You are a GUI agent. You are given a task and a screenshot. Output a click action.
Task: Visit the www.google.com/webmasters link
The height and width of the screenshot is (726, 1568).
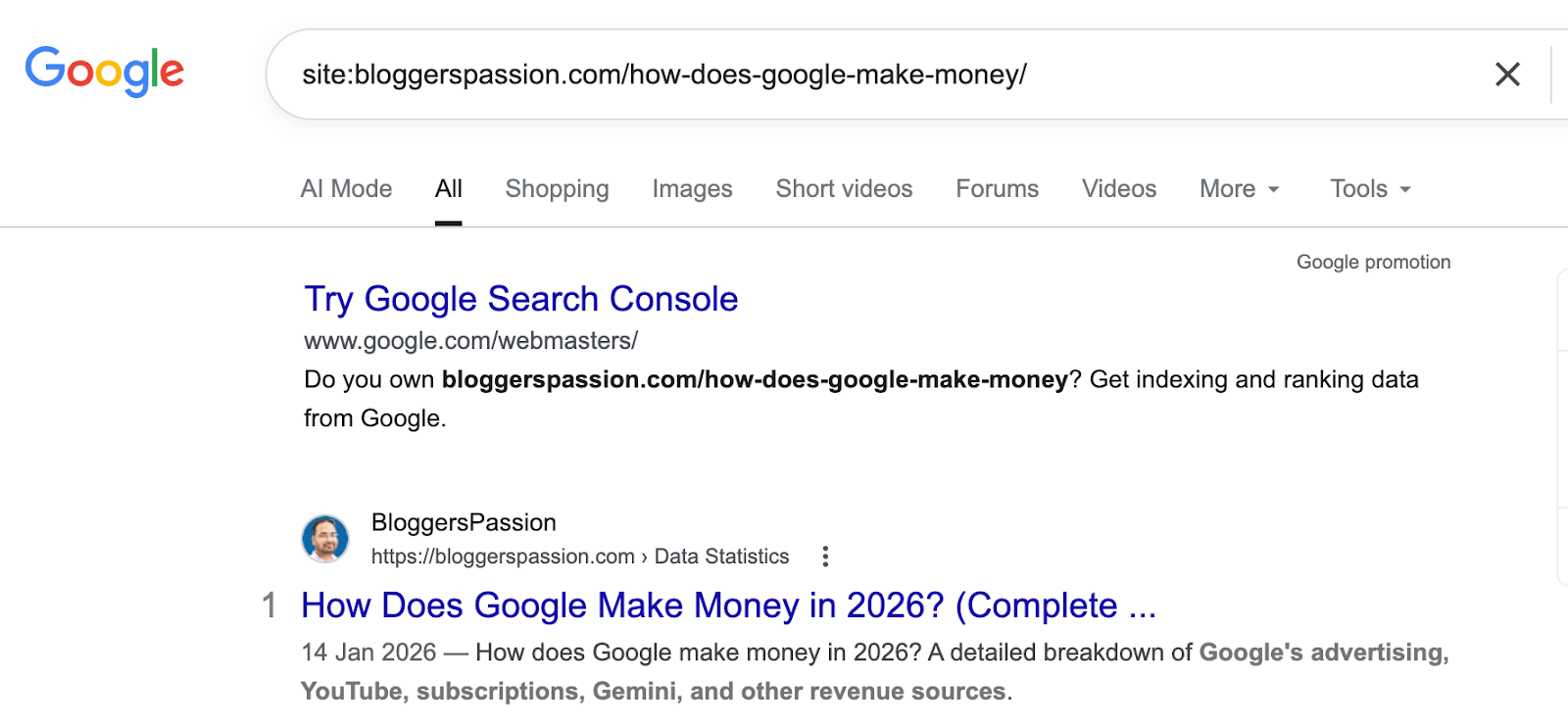(469, 340)
